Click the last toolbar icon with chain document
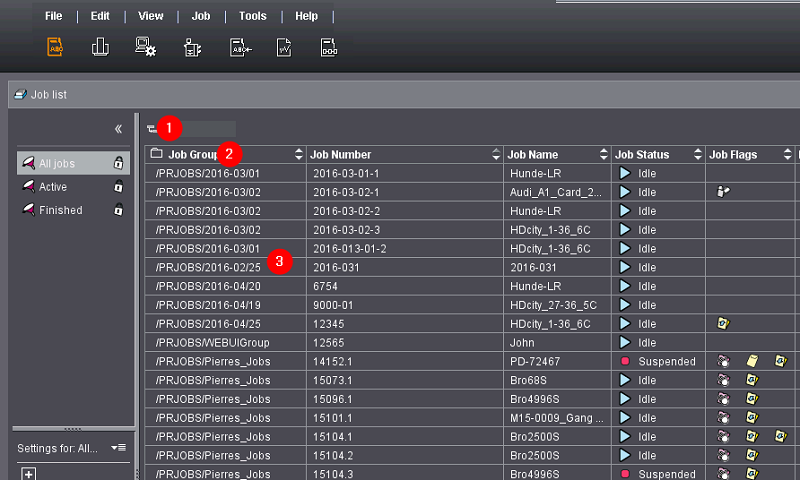Screen dimensions: 800x480 330,47
